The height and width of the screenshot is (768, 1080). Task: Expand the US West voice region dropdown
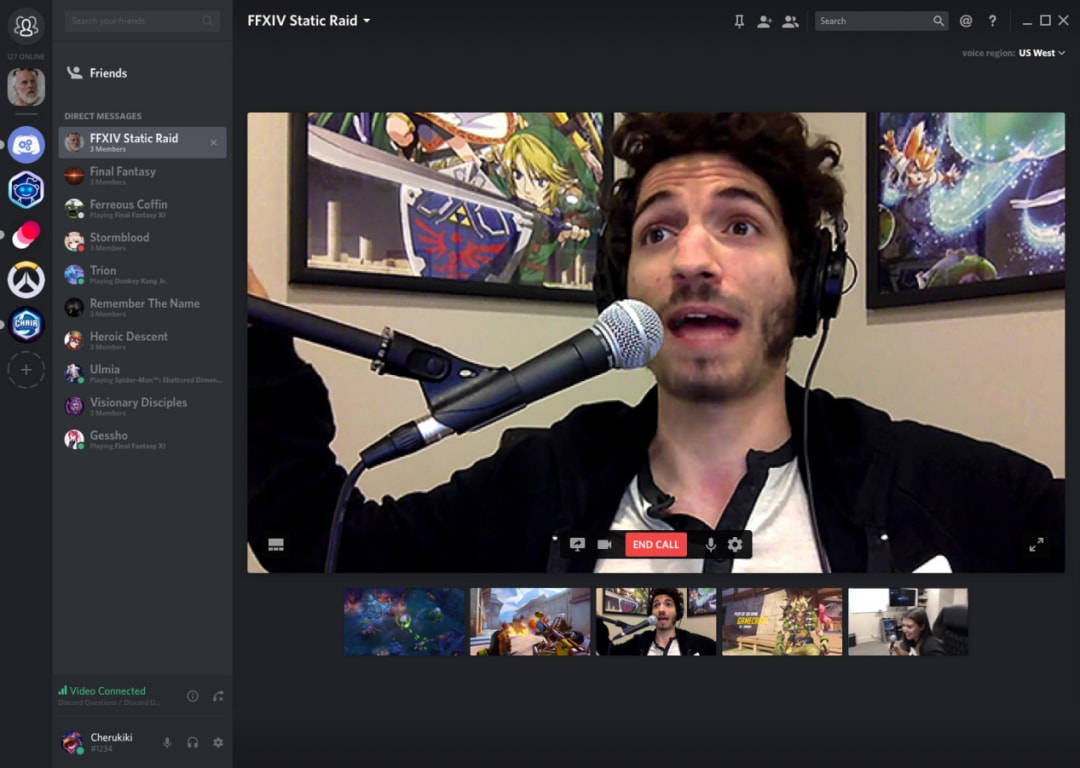[1041, 53]
